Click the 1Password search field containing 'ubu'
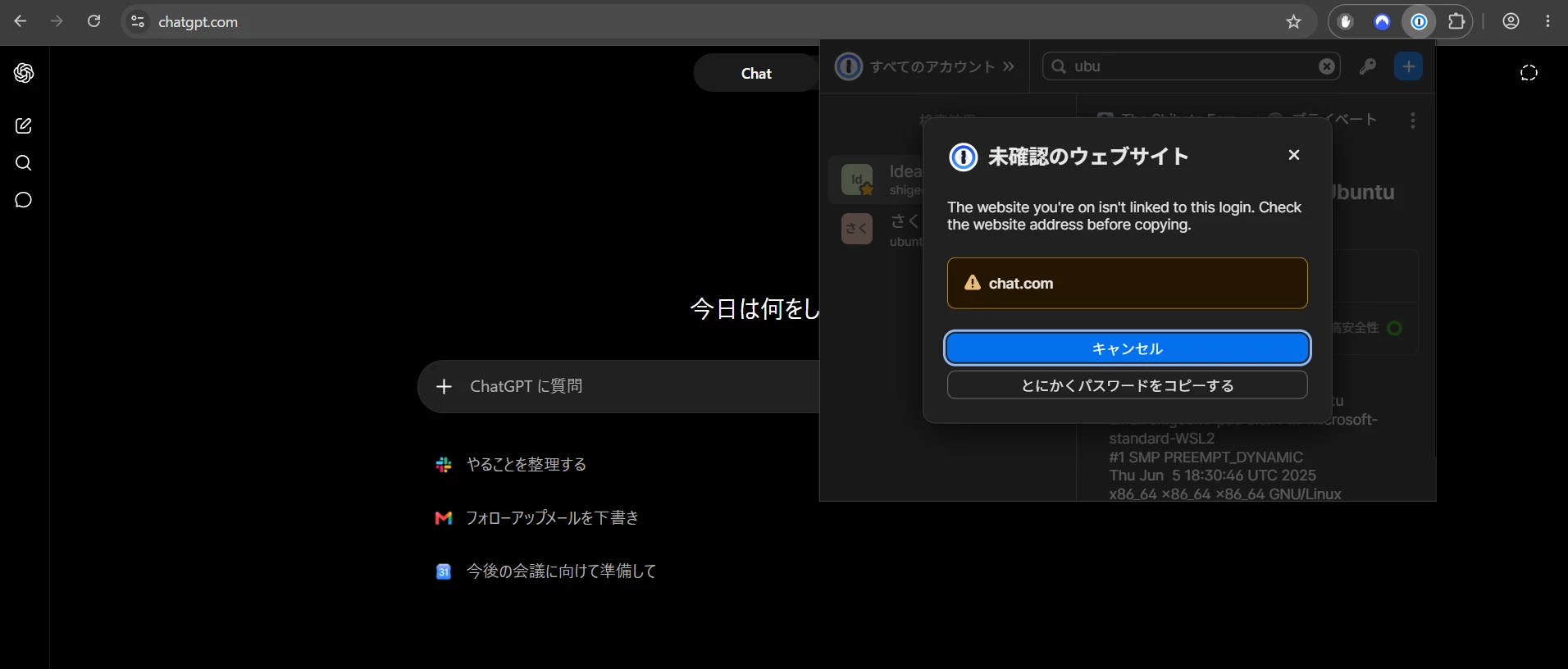This screenshot has height=669, width=1568. (x=1191, y=66)
